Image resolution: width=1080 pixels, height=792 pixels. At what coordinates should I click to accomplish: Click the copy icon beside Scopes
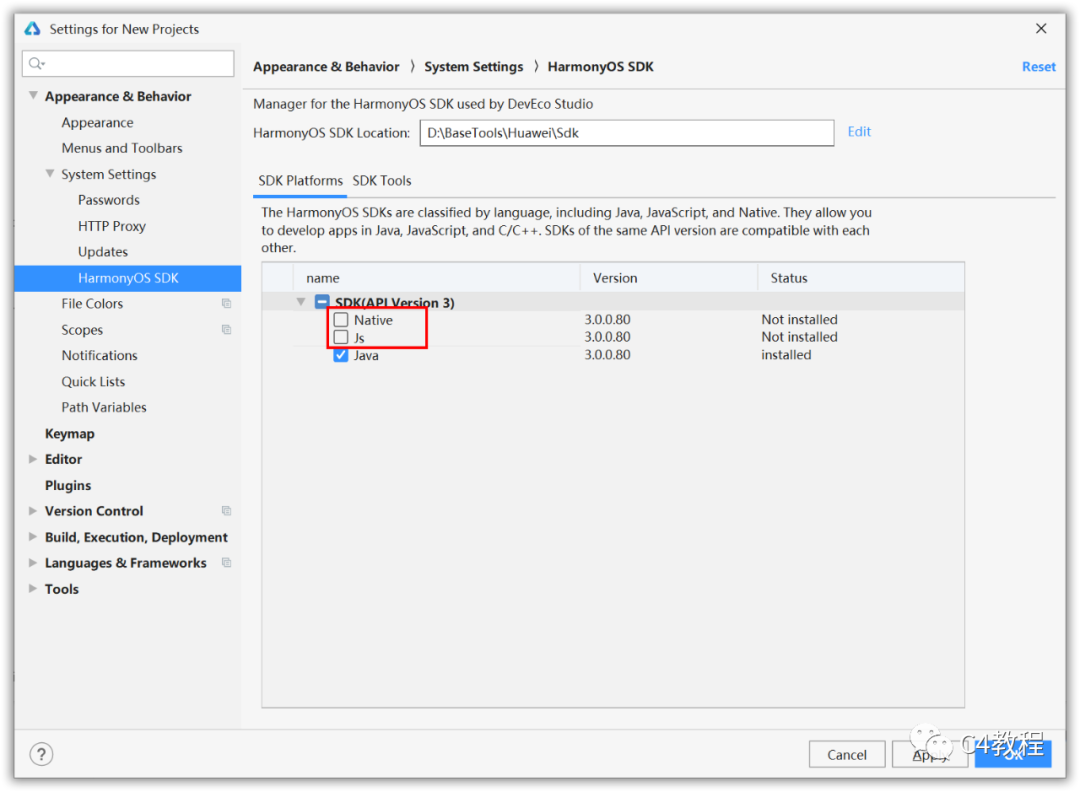point(226,329)
